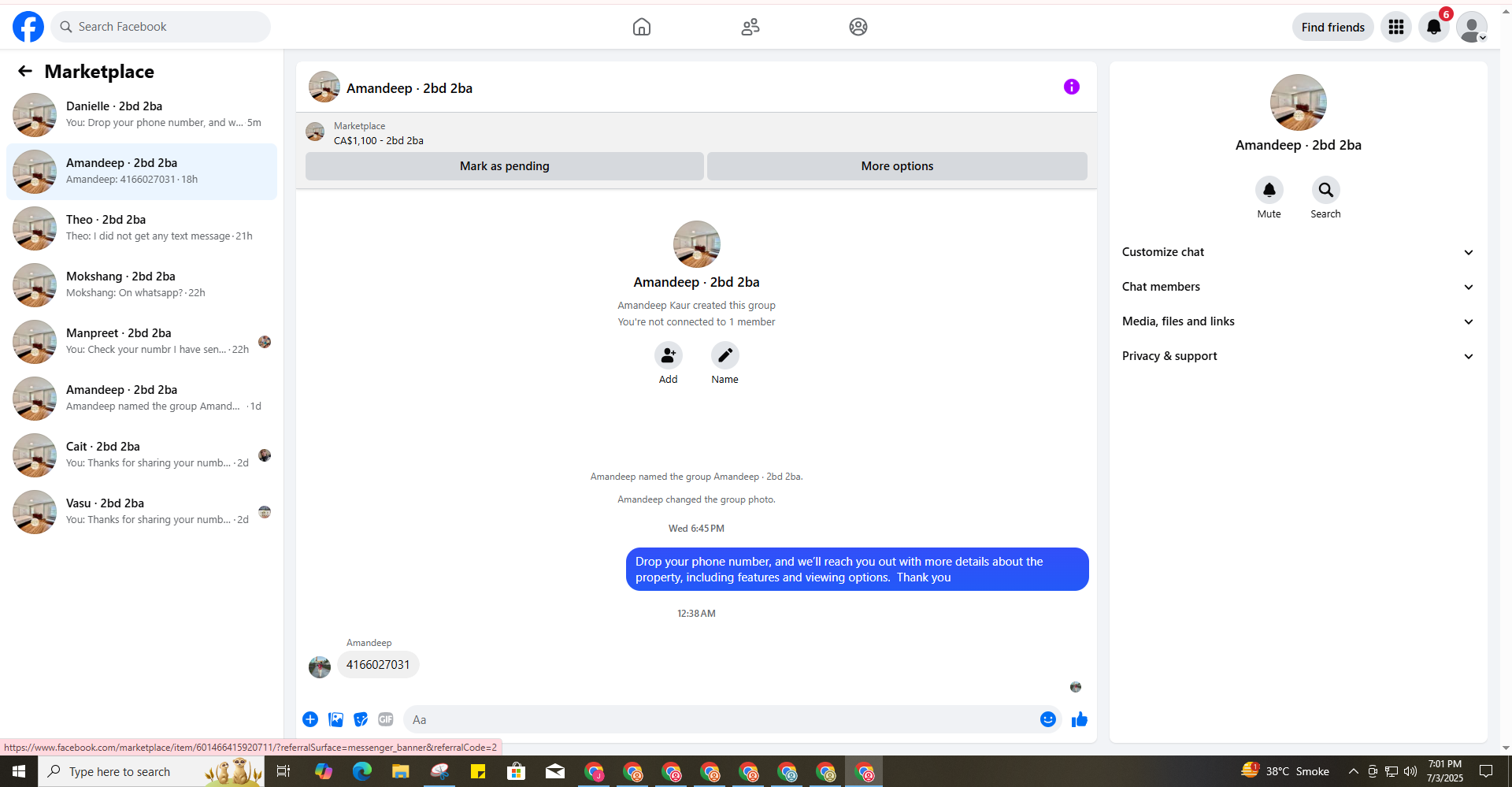Attach a photo using the image icon
1512x787 pixels.
pyautogui.click(x=335, y=719)
